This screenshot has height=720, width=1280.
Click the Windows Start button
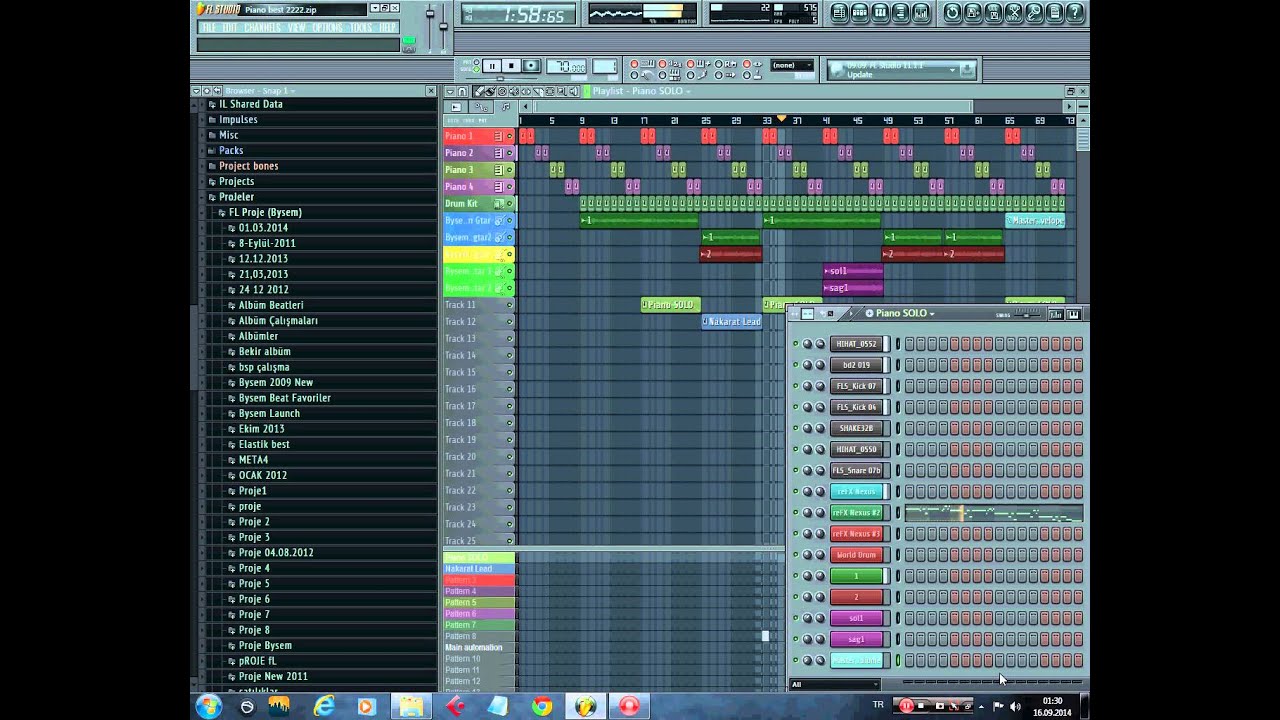pyautogui.click(x=208, y=706)
